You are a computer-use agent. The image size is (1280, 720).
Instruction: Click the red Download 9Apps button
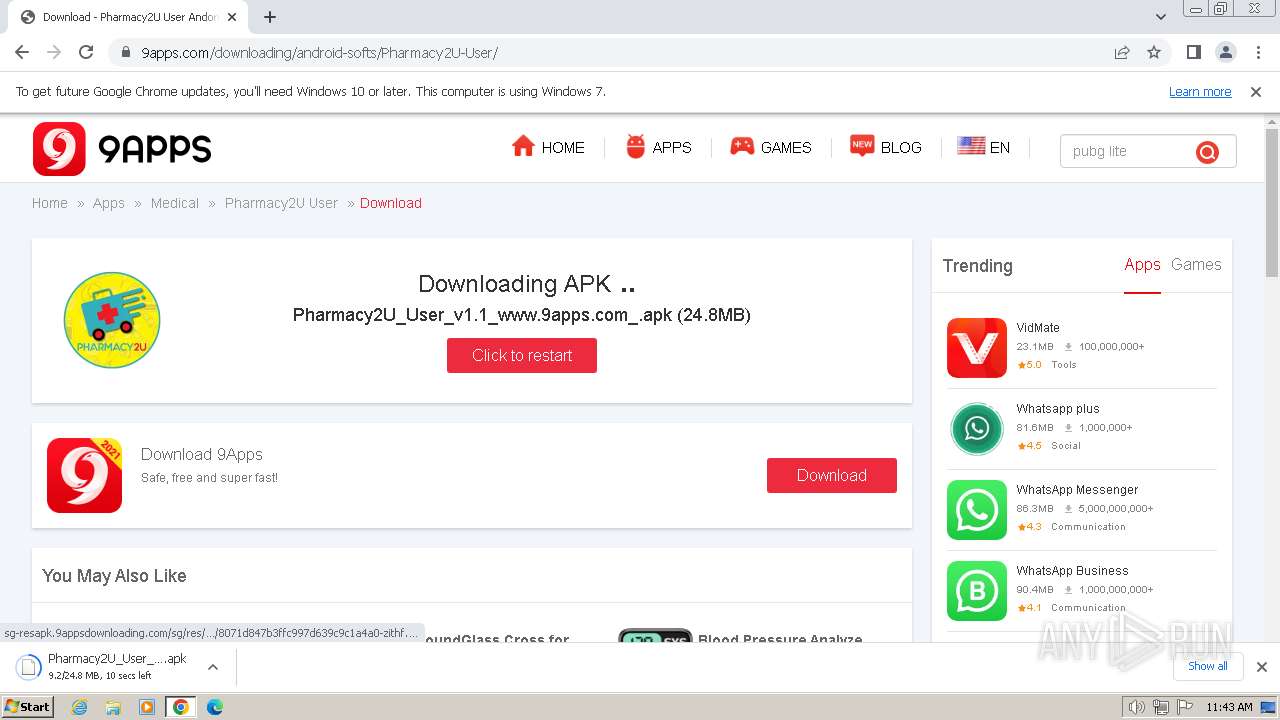[832, 475]
